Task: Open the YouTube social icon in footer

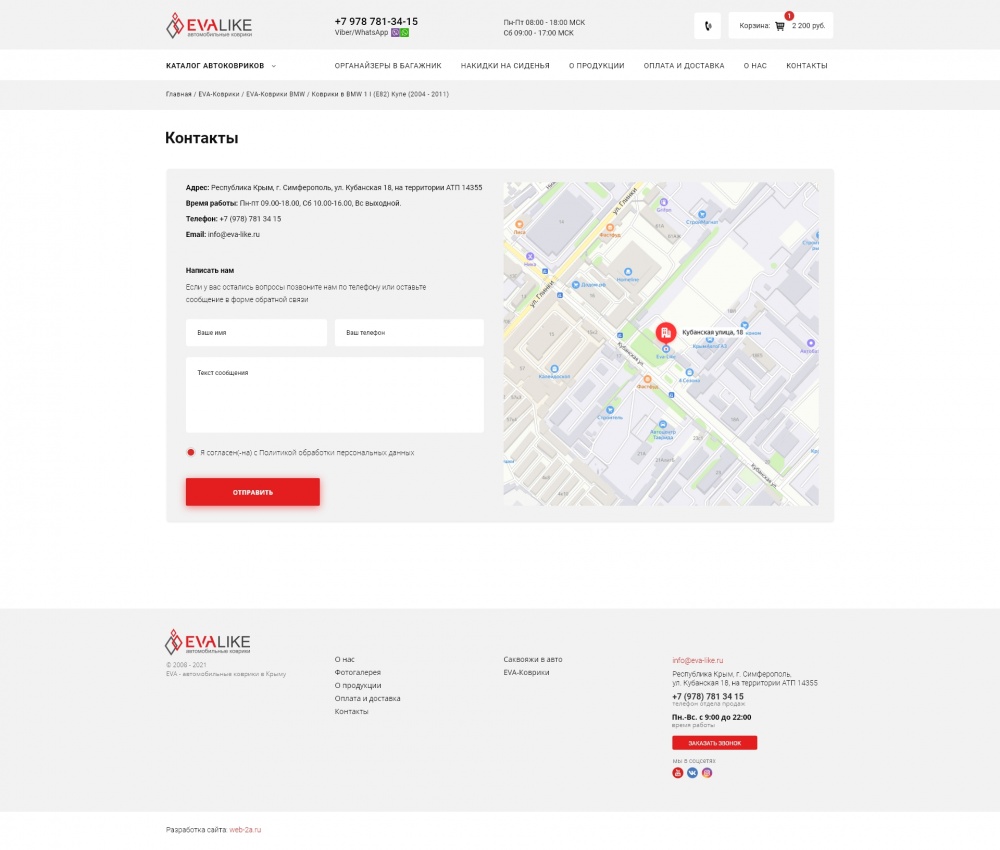Action: click(x=678, y=773)
